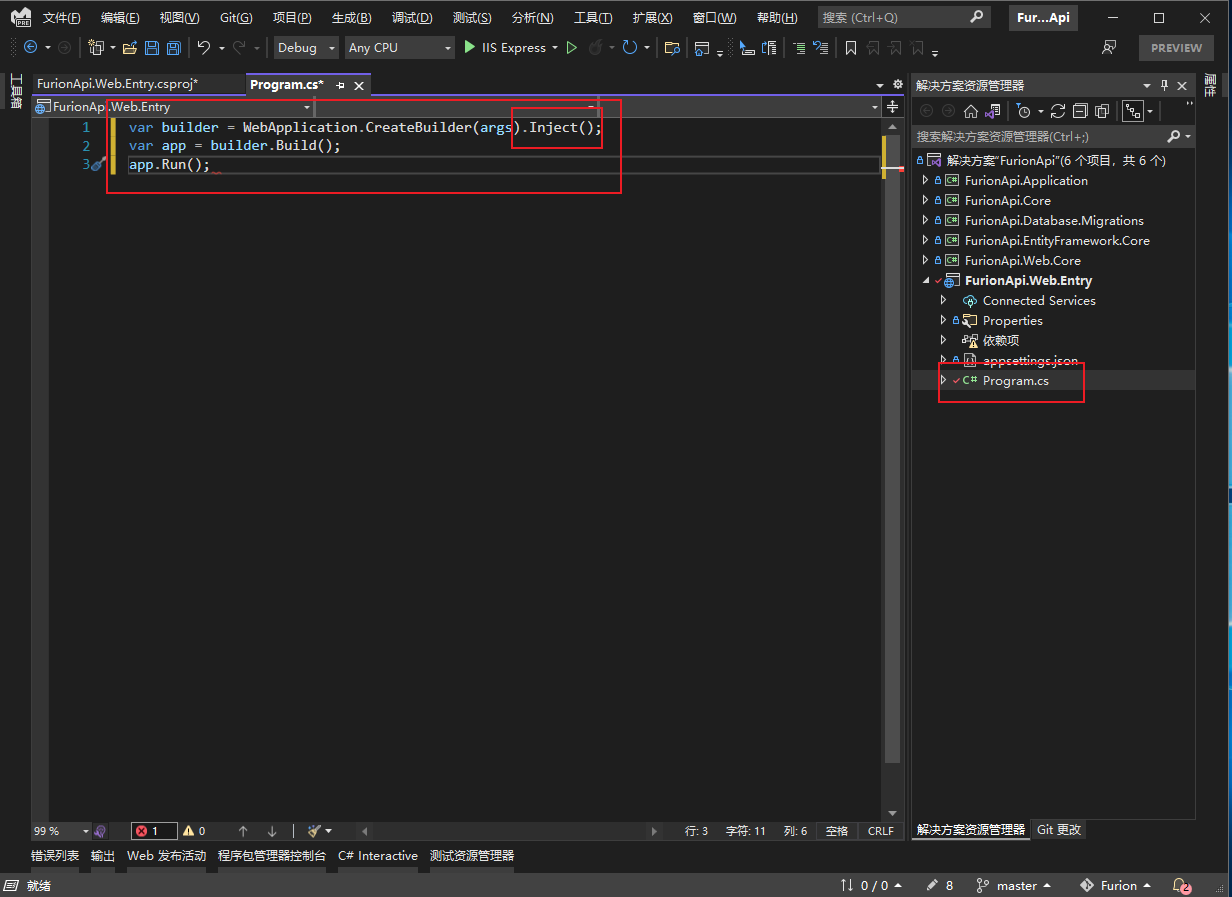The height and width of the screenshot is (897, 1232).
Task: Expand the FurionApi.Core project node
Action: [x=924, y=201]
